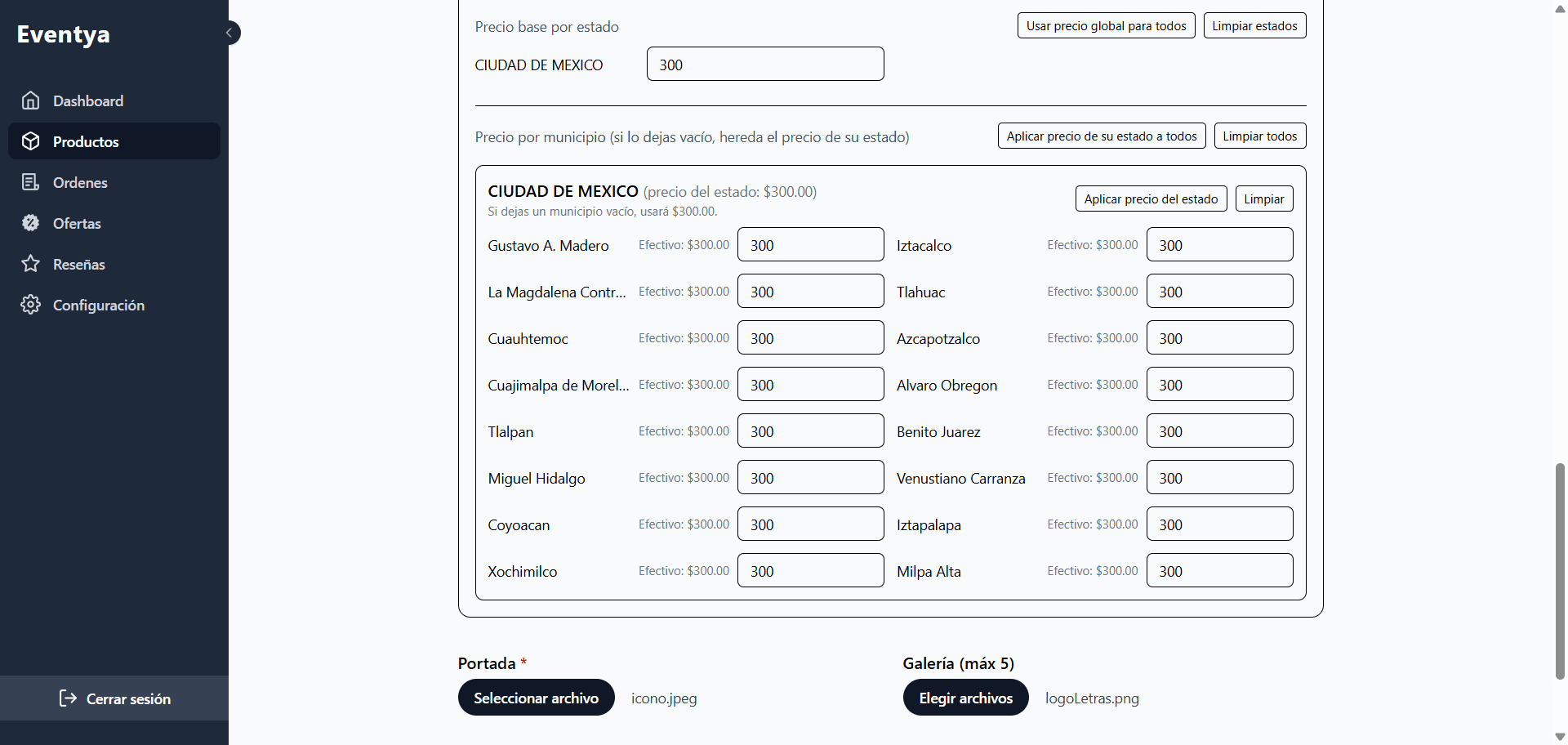Select the Tlalpan price input field
Screen dimensions: 1568x745
(x=810, y=430)
